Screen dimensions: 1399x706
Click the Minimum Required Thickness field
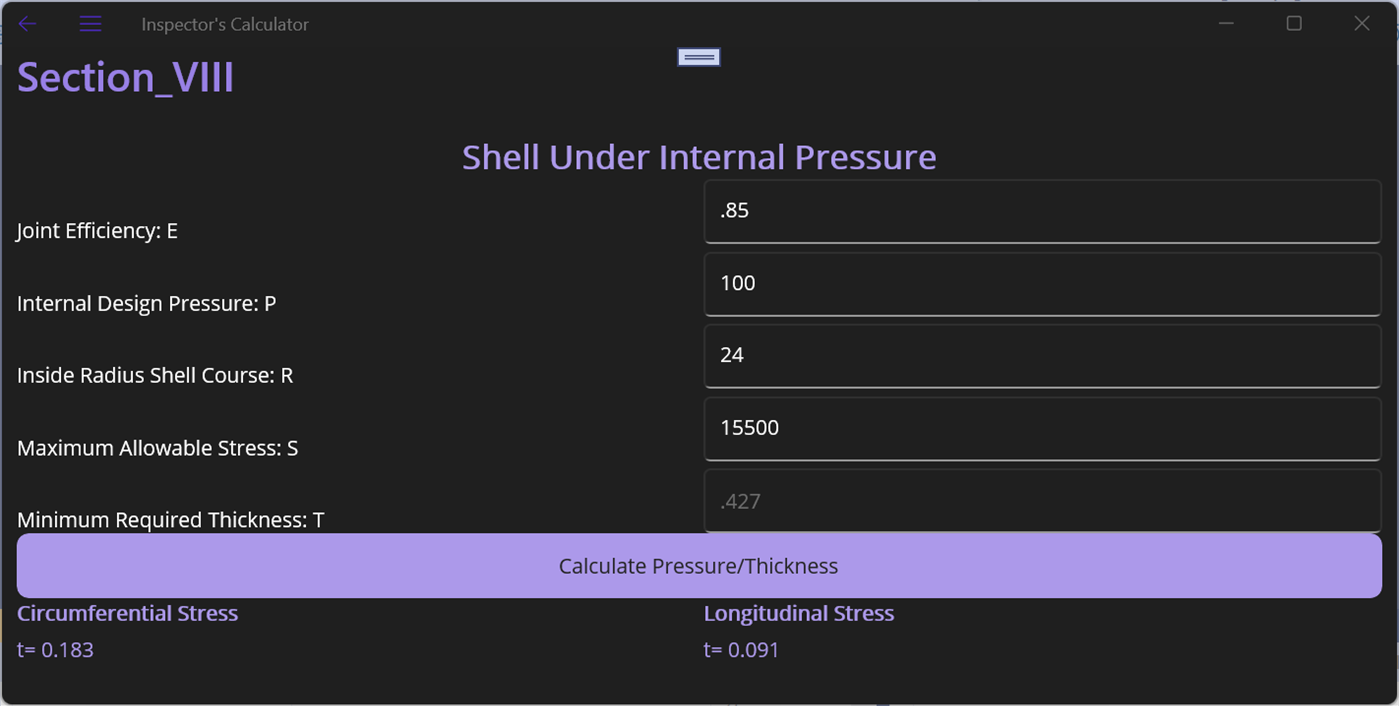pyautogui.click(x=1042, y=500)
